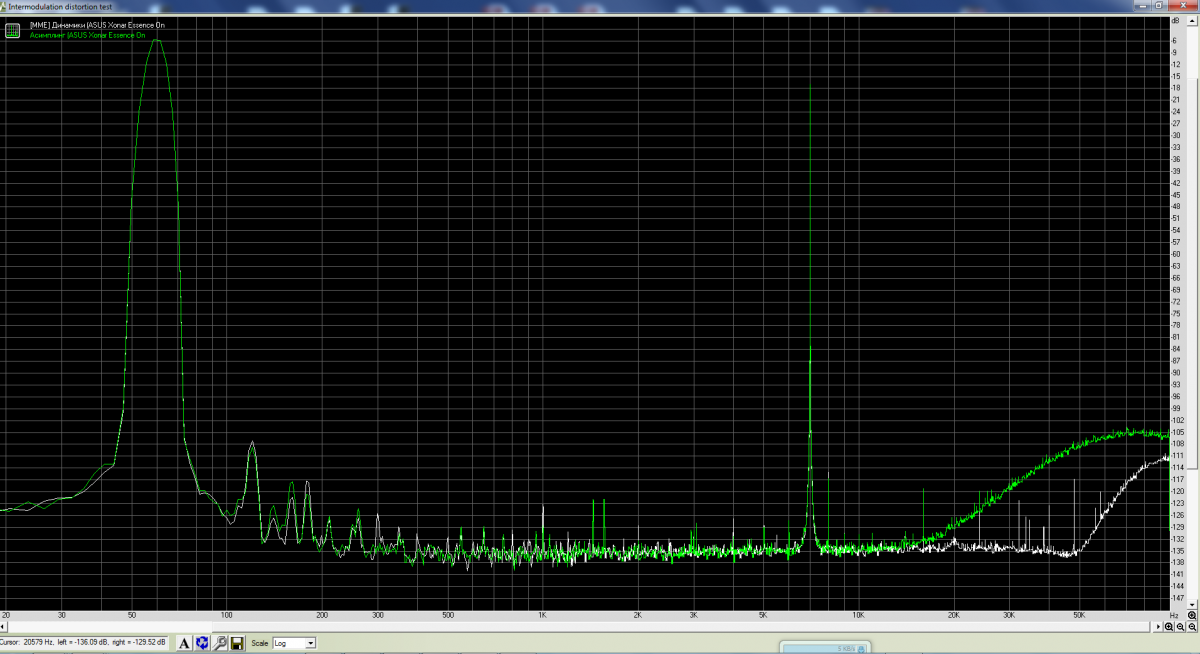
Task: Click the horizontal scrollbar right arrow
Action: tap(1158, 627)
